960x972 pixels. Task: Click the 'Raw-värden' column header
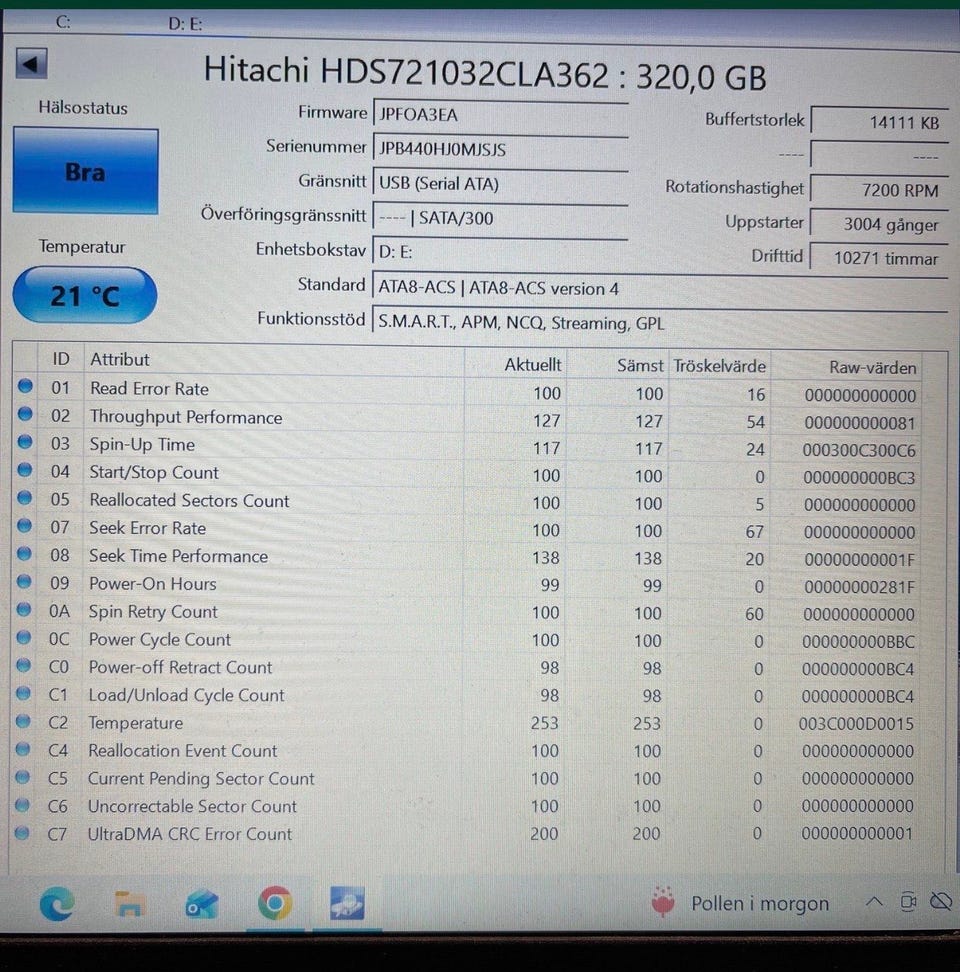pos(872,367)
